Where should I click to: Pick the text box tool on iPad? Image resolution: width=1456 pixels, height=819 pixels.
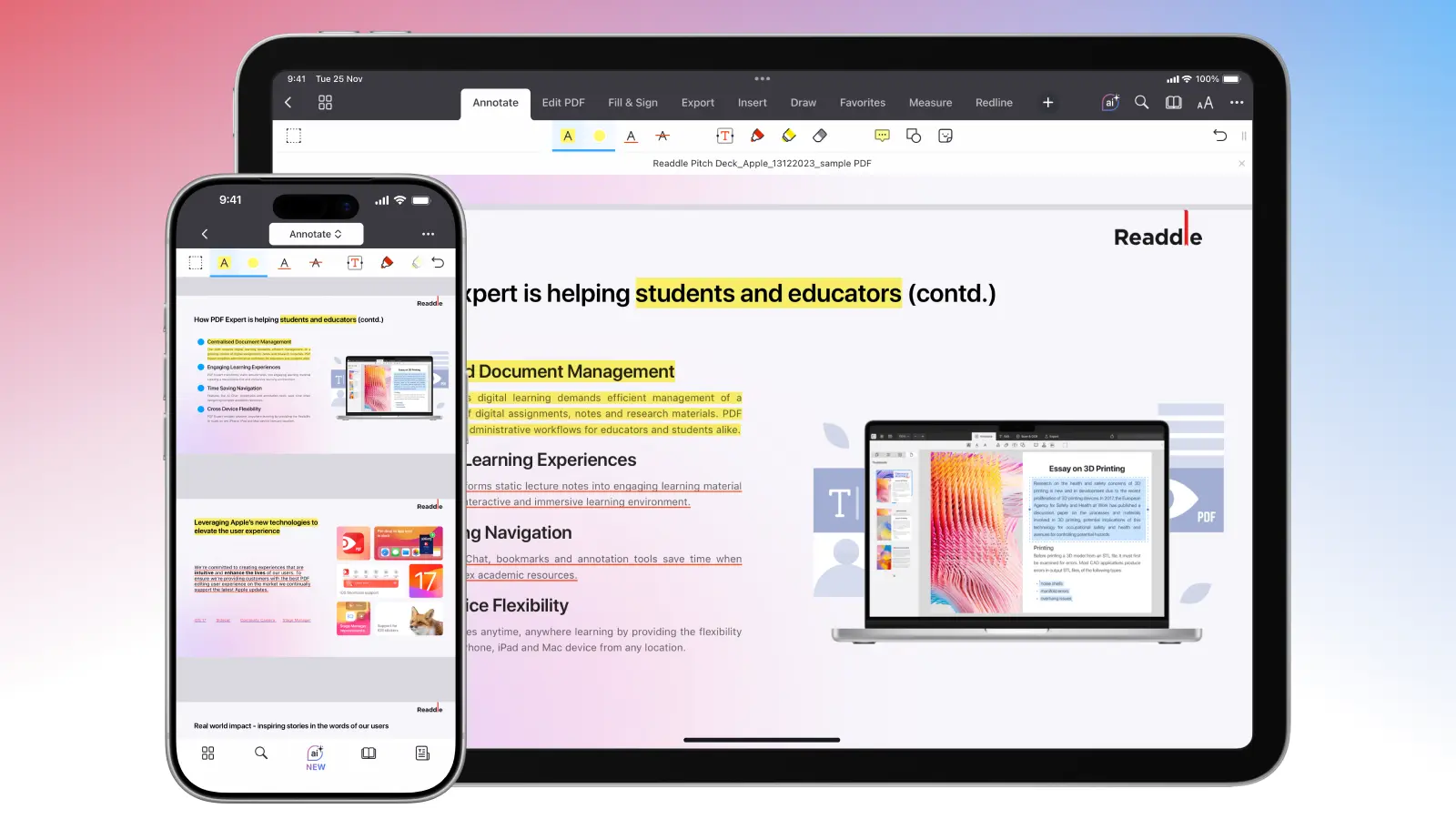click(724, 136)
